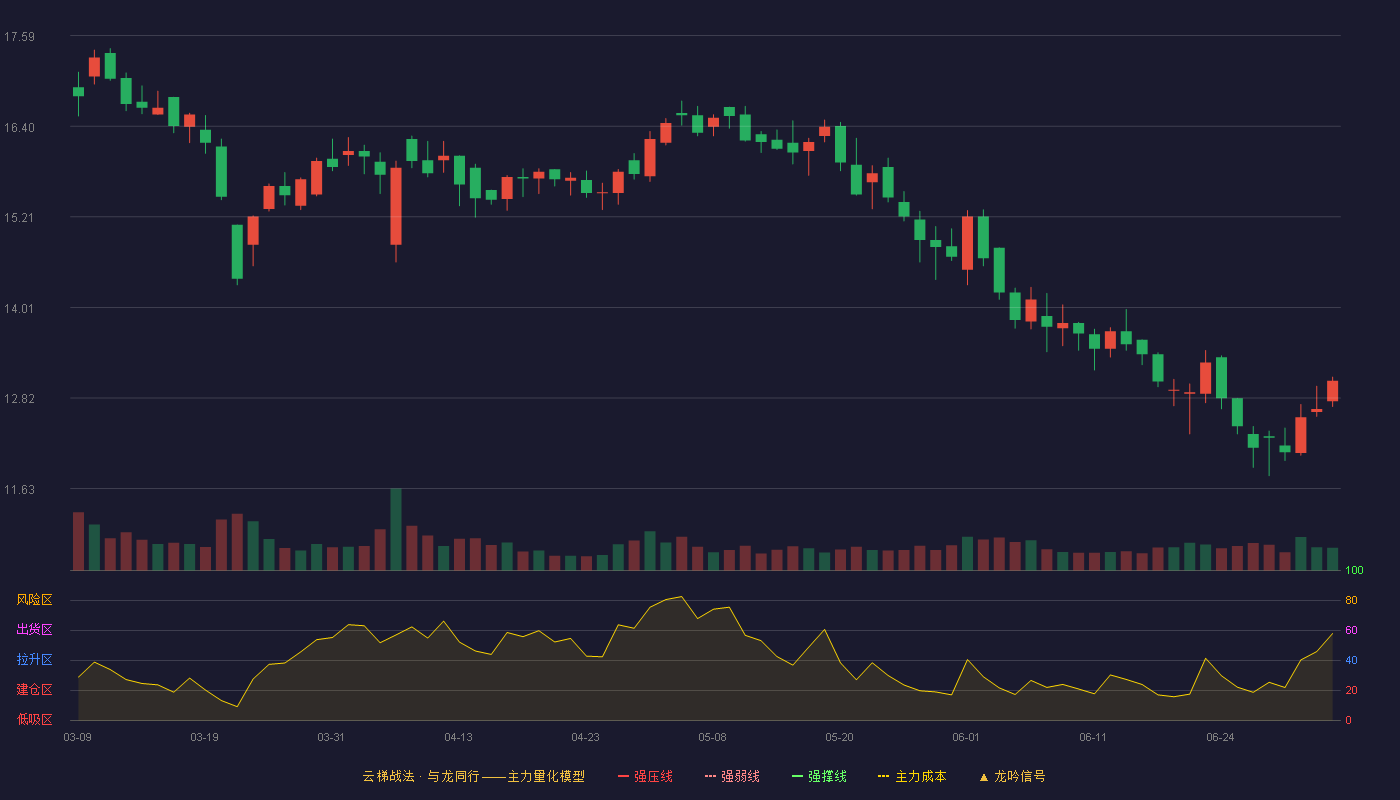Click the 04-23 date label
Screen dimensions: 1400x800
click(x=585, y=737)
